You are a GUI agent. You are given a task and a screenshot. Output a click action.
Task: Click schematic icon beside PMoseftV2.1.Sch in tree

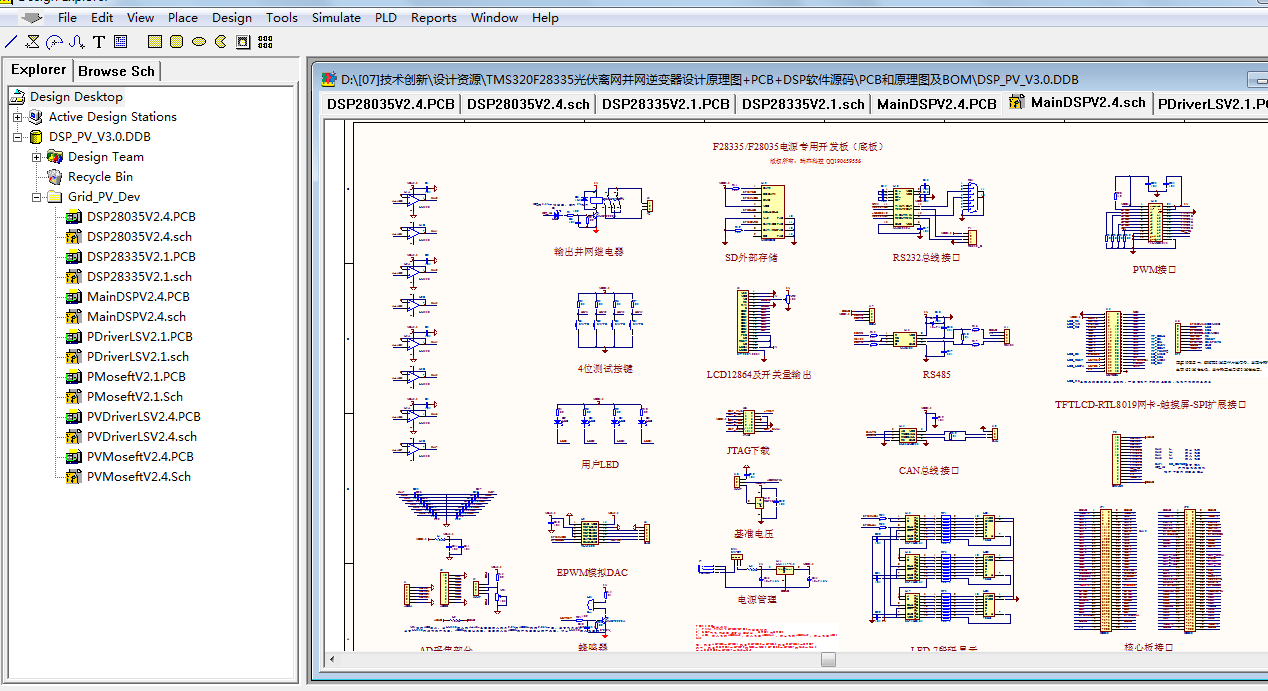click(74, 397)
